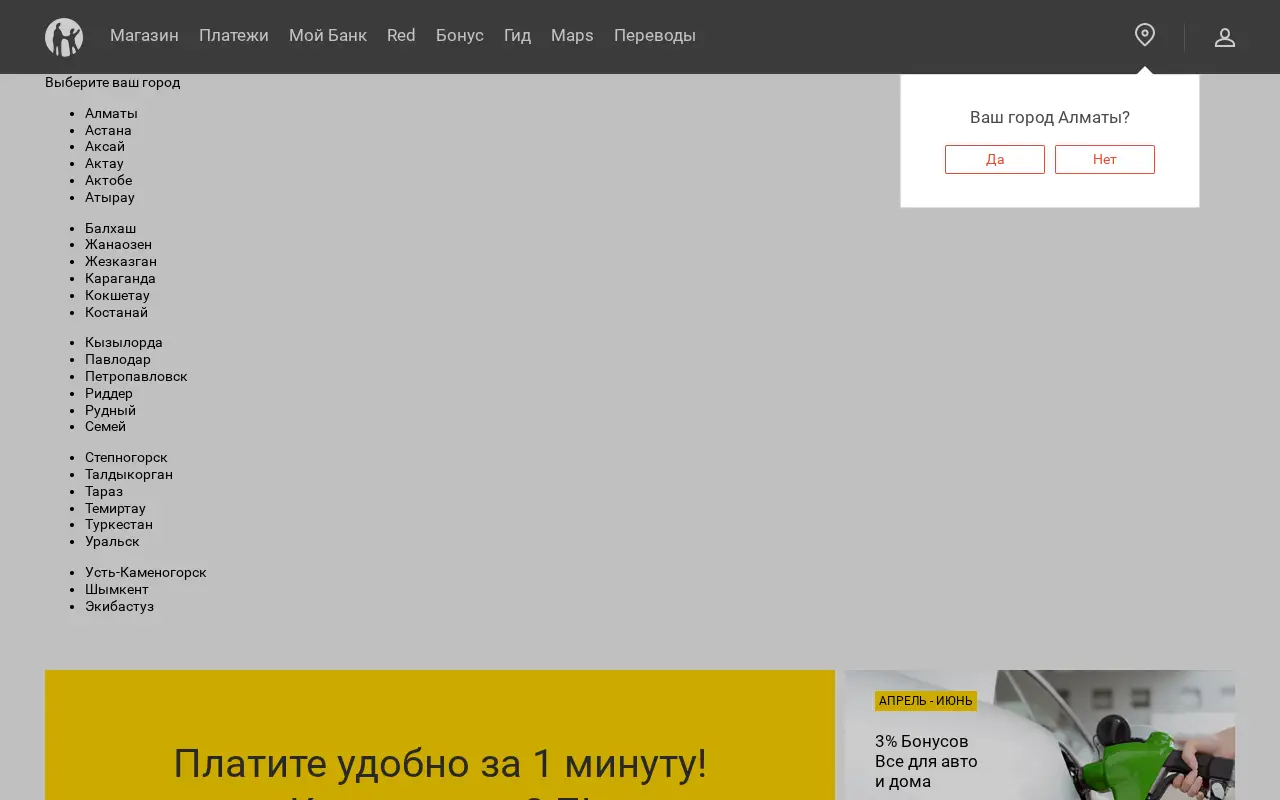1280x800 pixels.
Task: Choose Актау from city list
Action: (x=104, y=163)
